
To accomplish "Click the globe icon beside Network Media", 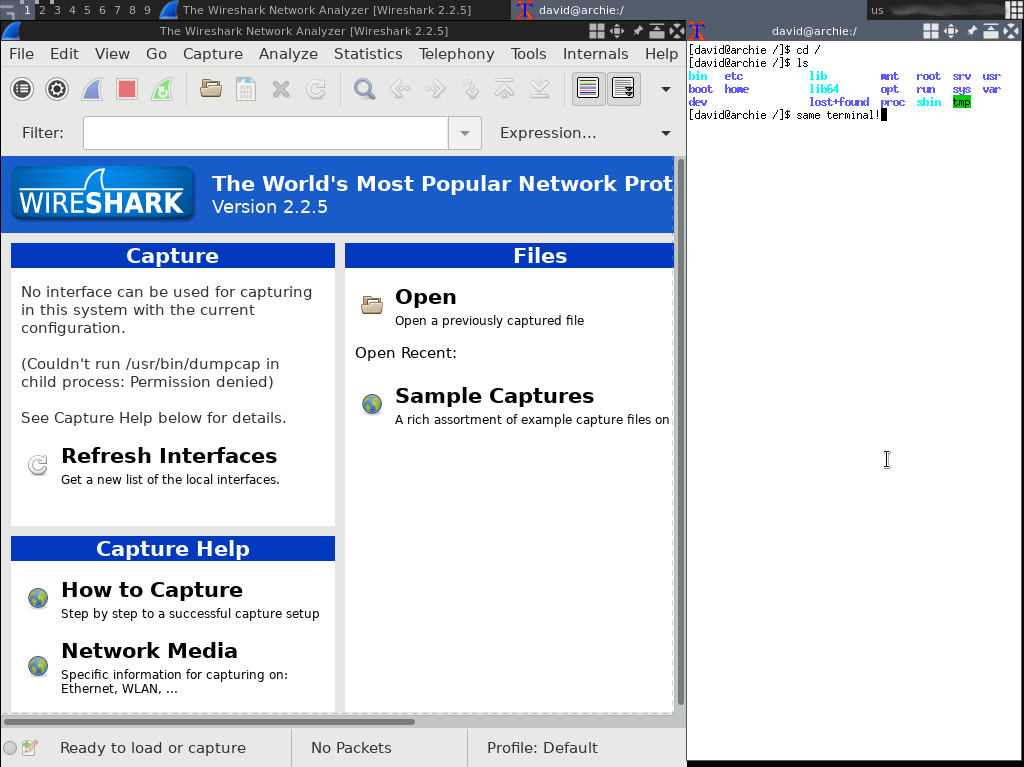I will coord(38,666).
